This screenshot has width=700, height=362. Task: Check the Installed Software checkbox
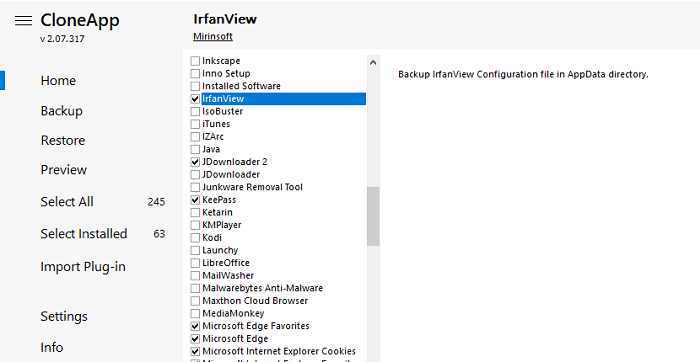pyautogui.click(x=195, y=86)
